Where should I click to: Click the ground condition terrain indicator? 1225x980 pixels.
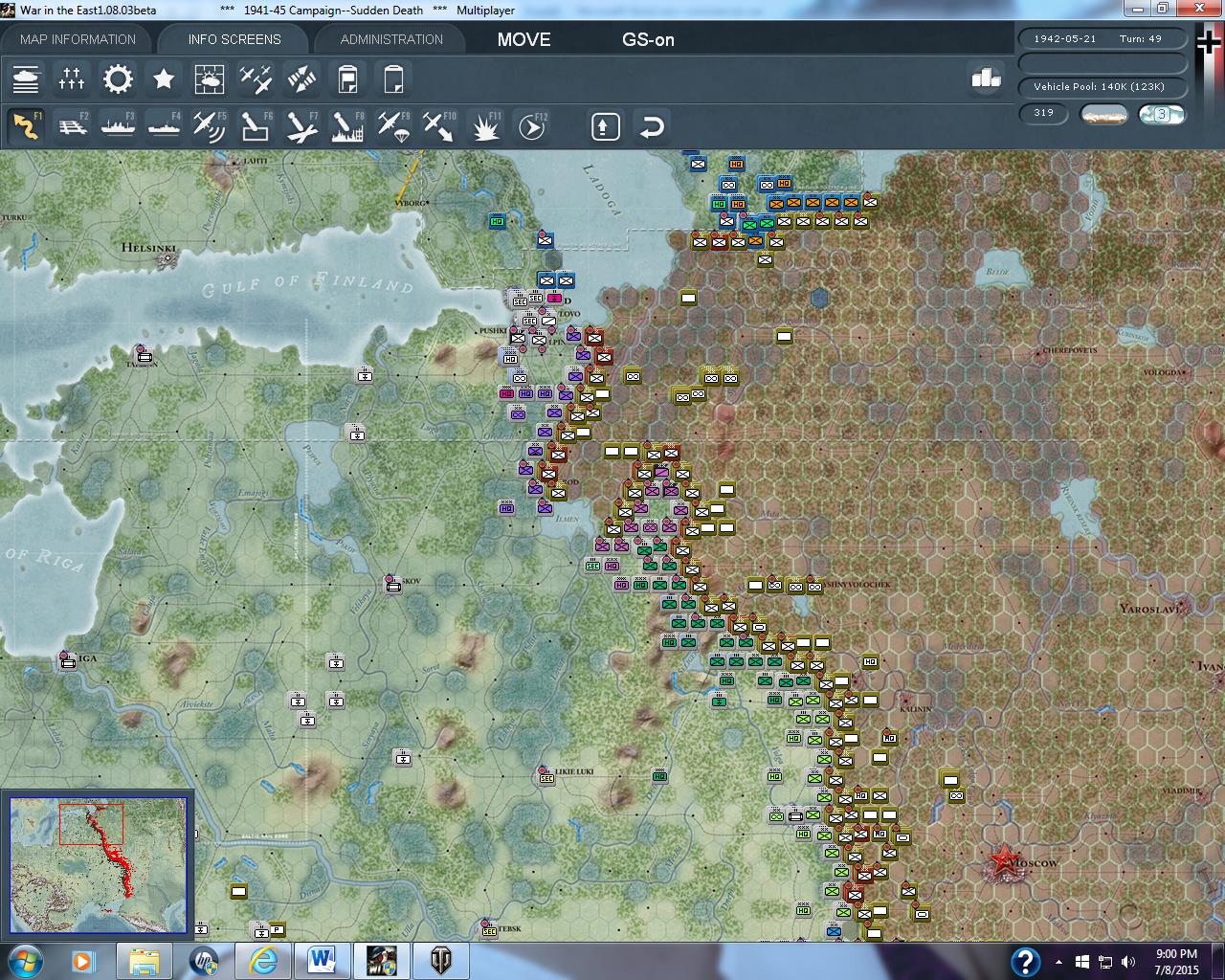1103,114
